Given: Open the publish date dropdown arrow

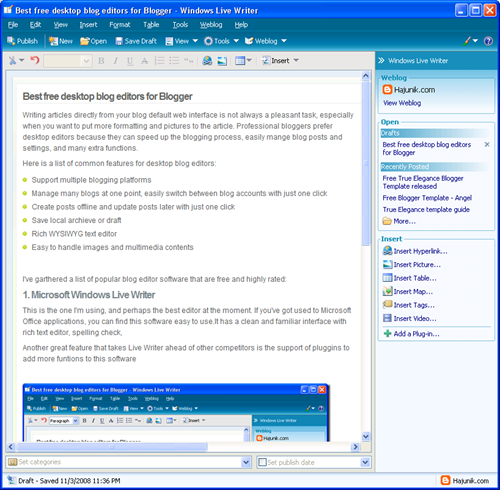Looking at the screenshot, I should 365,462.
